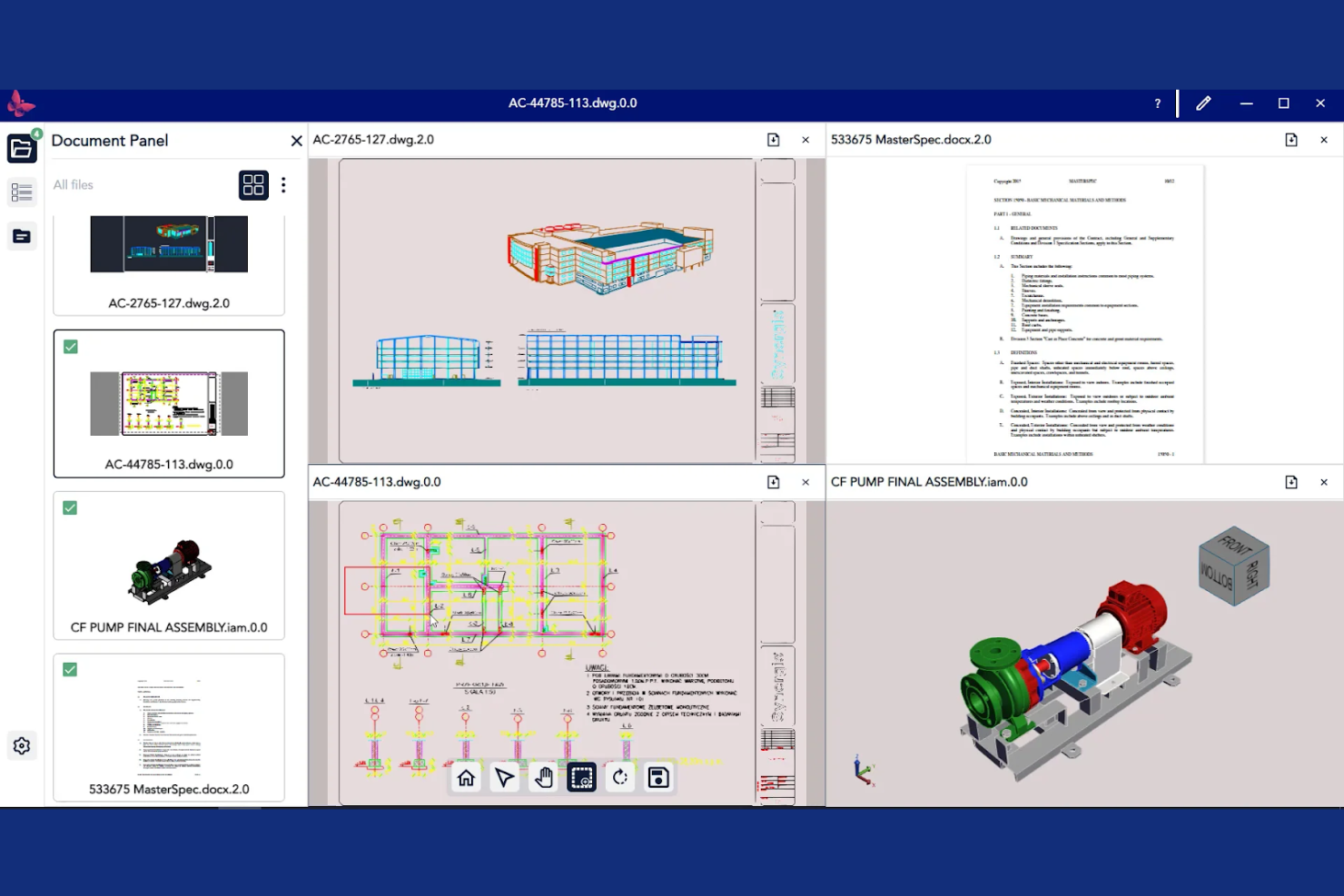Switch to grid view in Document Panel
This screenshot has width=1344, height=896.
(253, 184)
